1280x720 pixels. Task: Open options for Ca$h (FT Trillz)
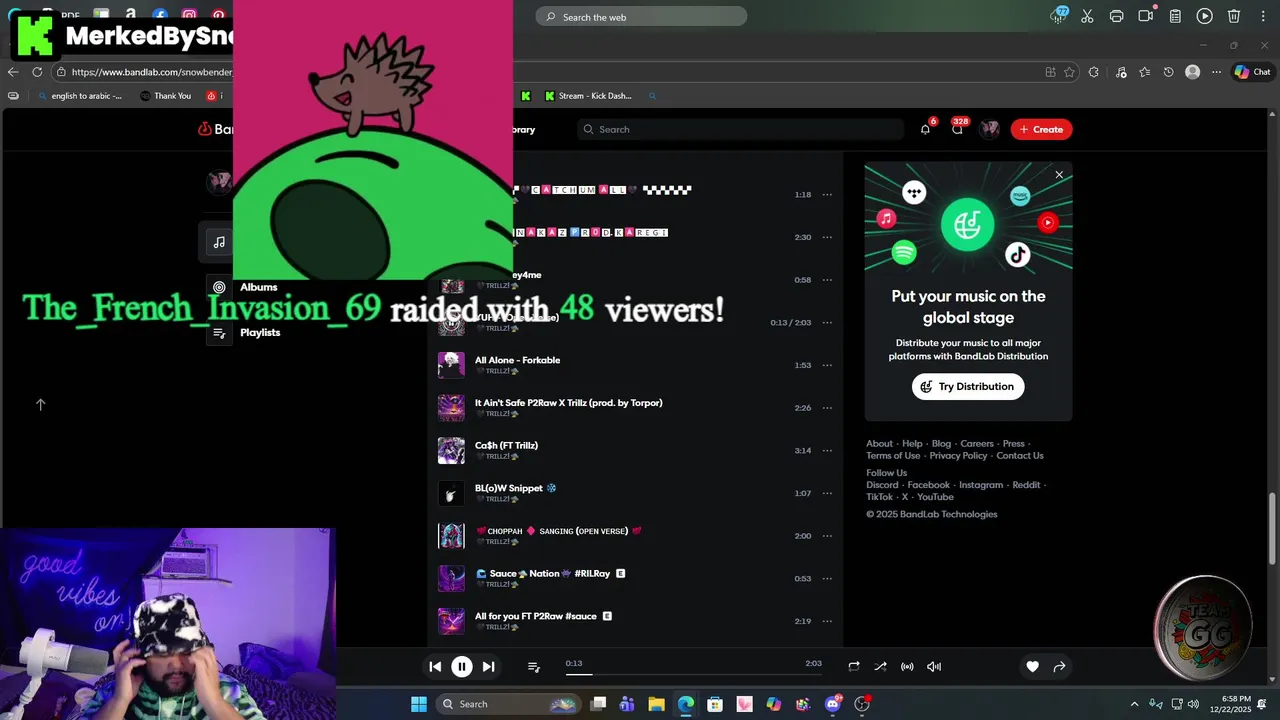tap(827, 451)
